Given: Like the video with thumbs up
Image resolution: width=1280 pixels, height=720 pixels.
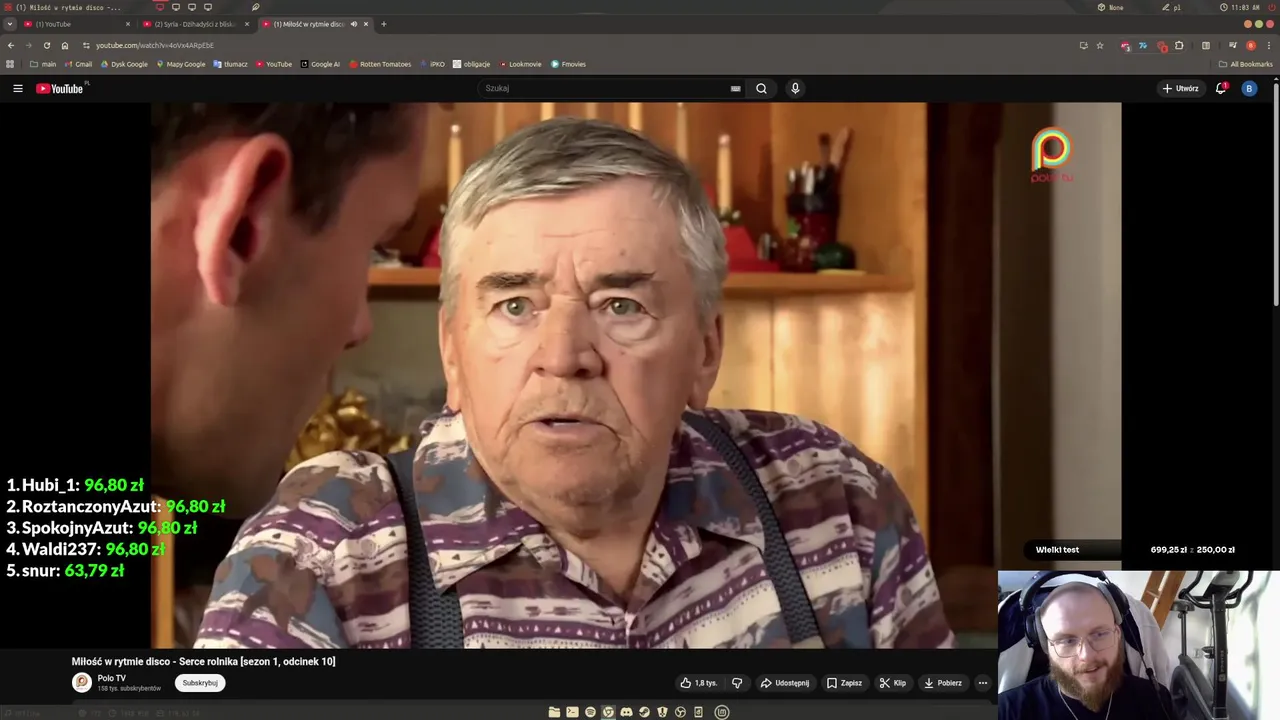Looking at the screenshot, I should (699, 683).
